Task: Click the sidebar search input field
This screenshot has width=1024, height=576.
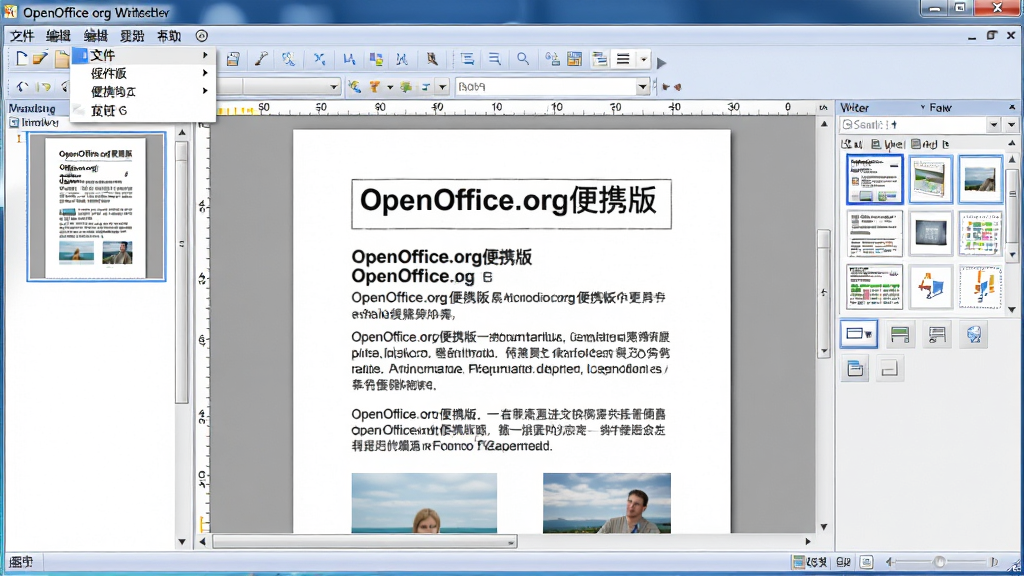Action: pos(914,124)
